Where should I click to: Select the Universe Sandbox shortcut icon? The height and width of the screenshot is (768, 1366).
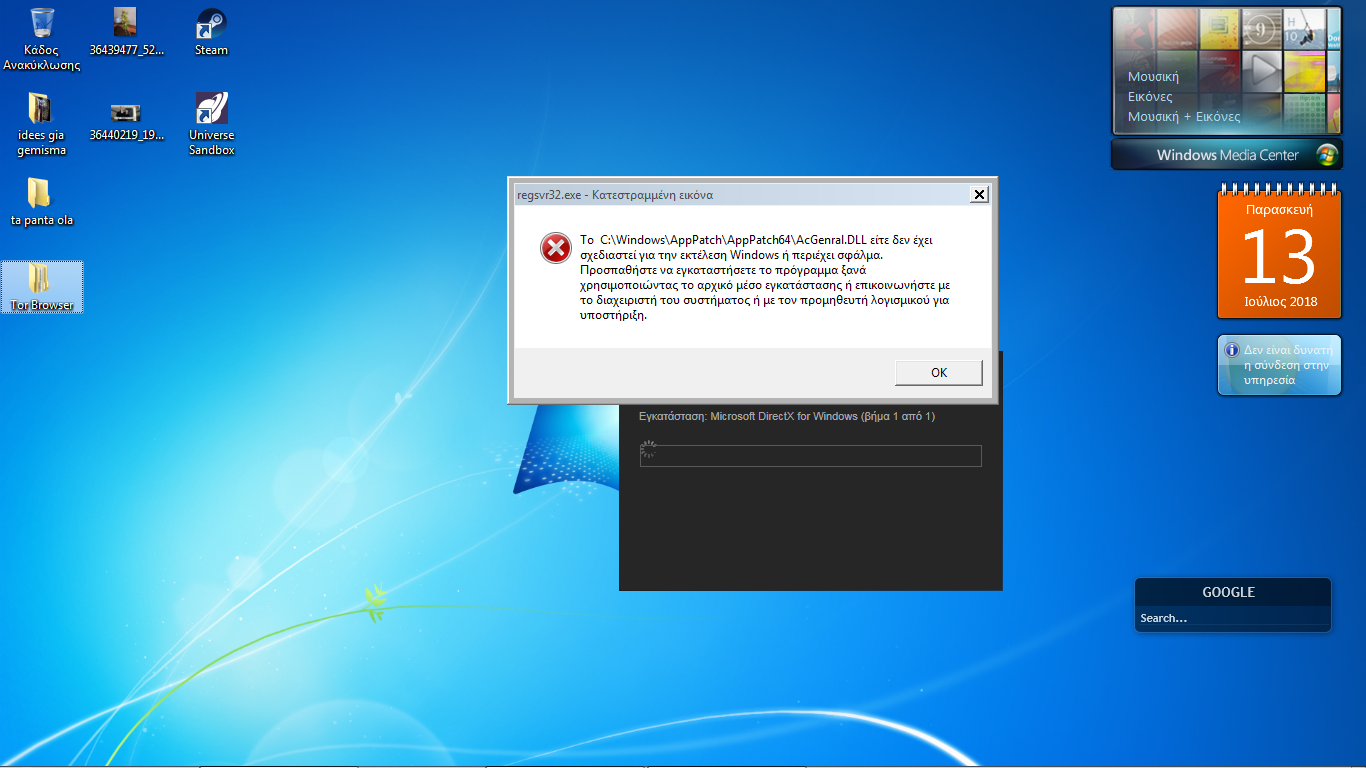tap(211, 124)
